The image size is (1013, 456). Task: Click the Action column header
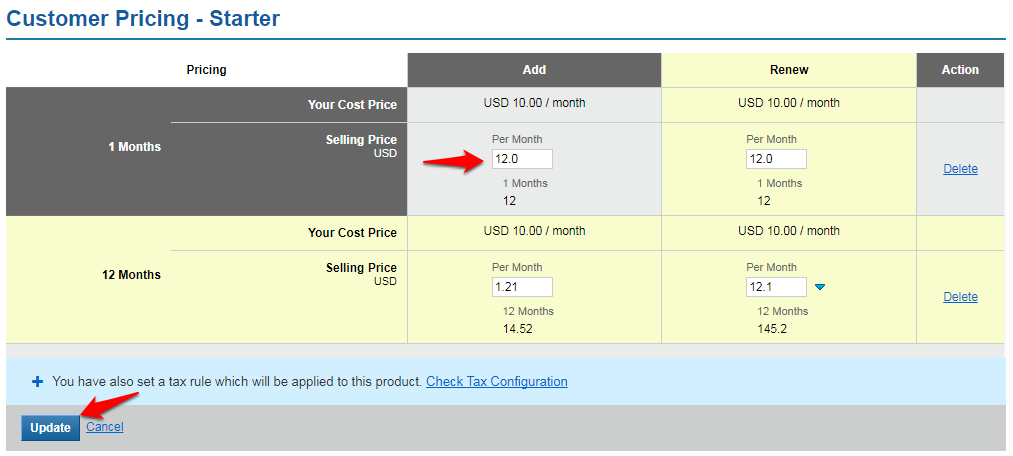960,70
